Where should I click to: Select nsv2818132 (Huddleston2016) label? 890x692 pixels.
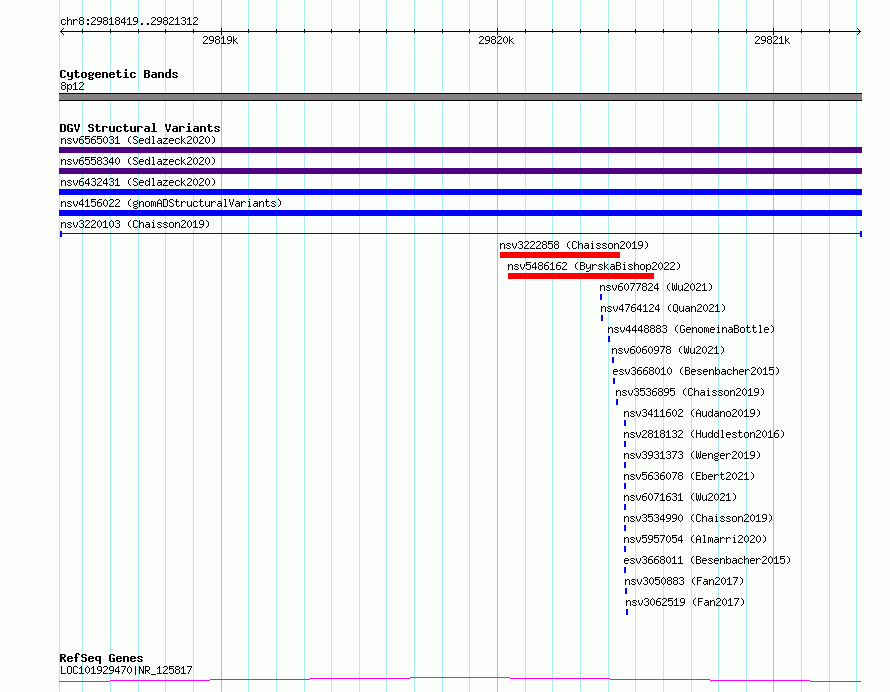click(704, 434)
